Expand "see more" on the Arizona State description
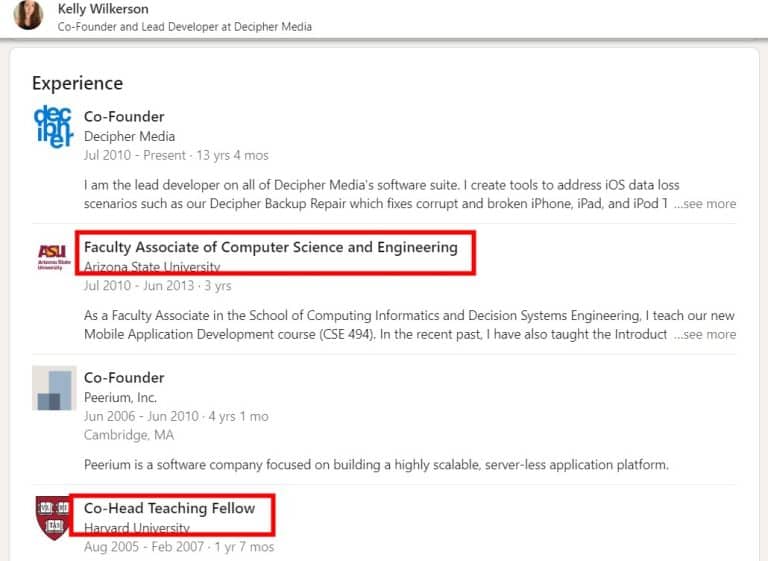 (705, 334)
